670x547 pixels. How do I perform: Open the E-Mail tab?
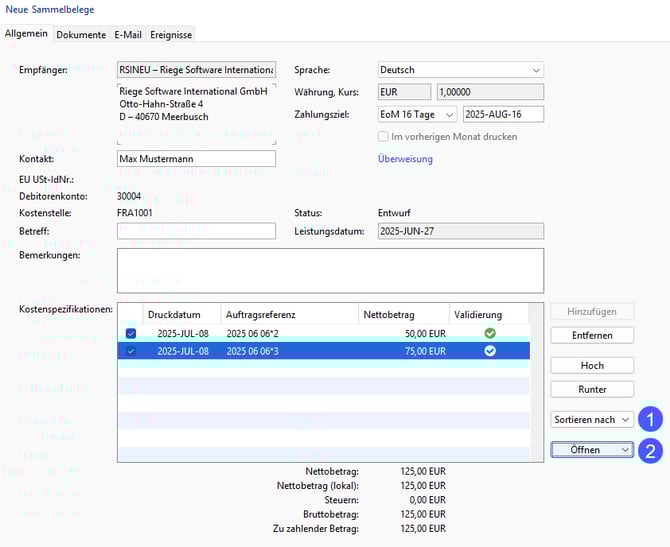click(128, 34)
